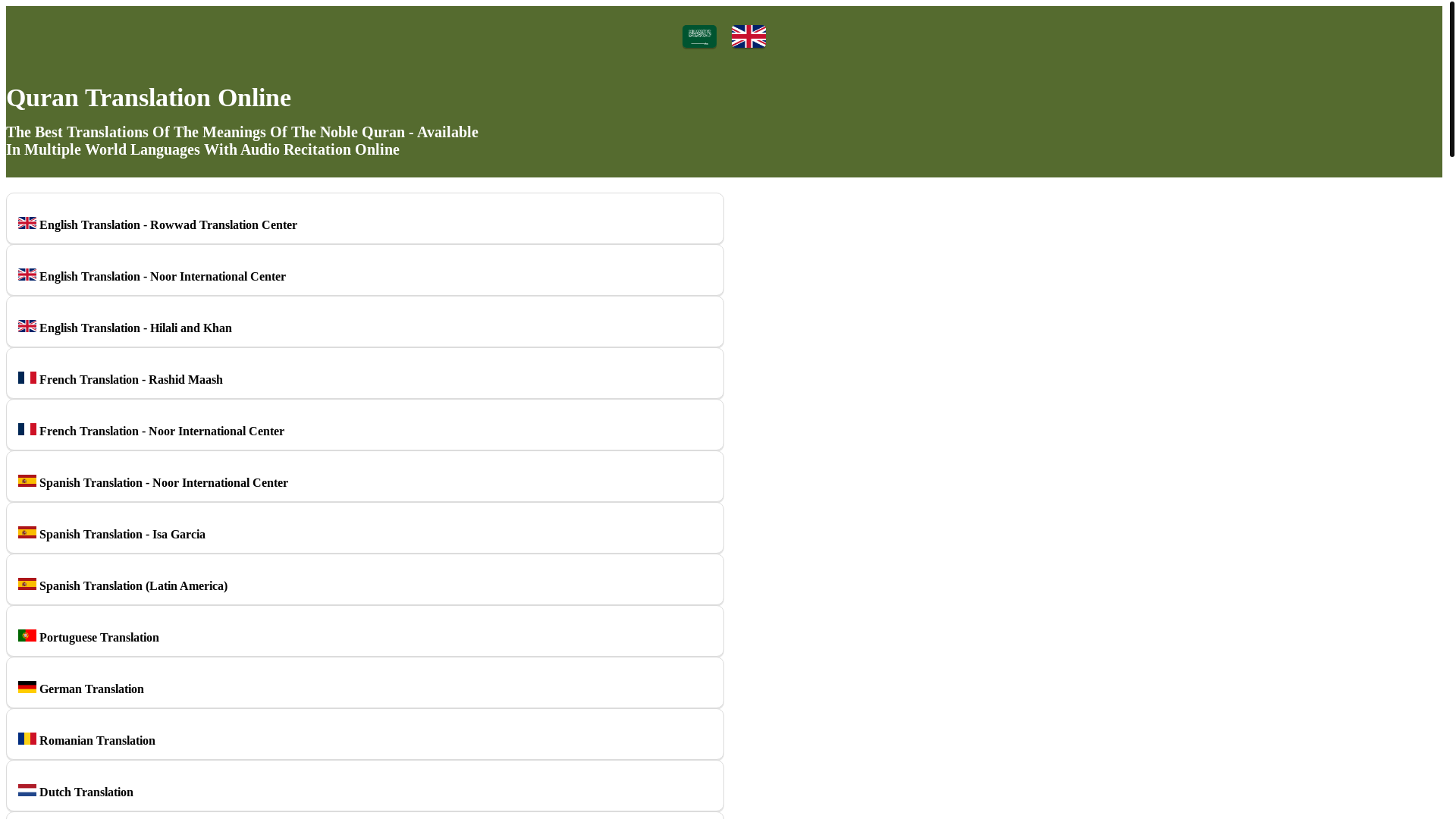Open Romanian Translation

point(365,734)
